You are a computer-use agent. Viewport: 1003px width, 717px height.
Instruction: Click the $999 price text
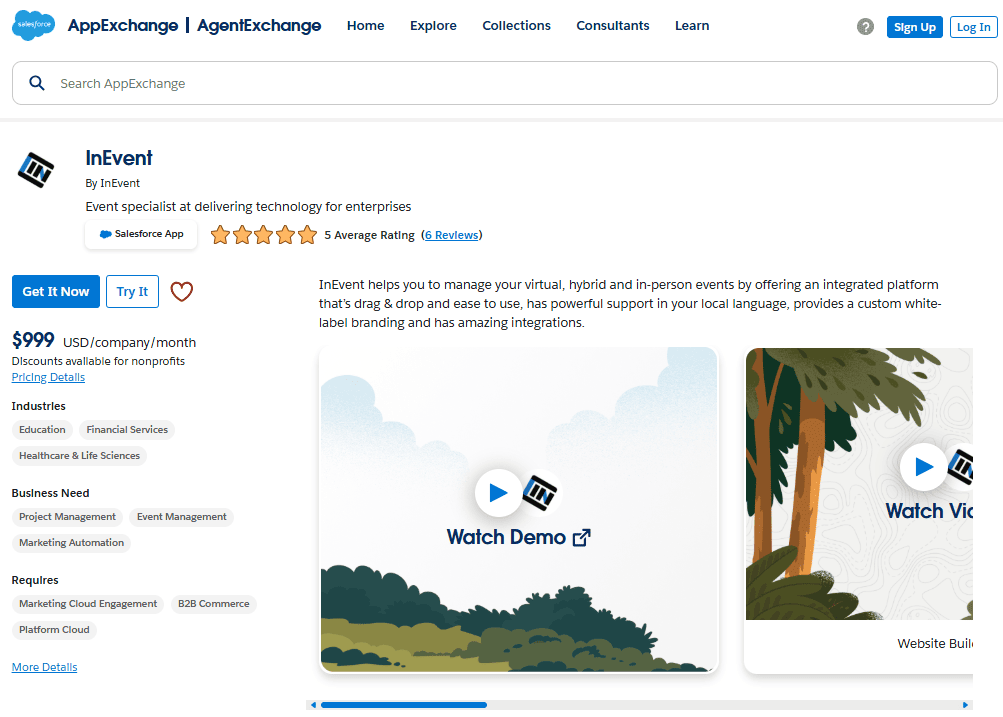[x=33, y=340]
